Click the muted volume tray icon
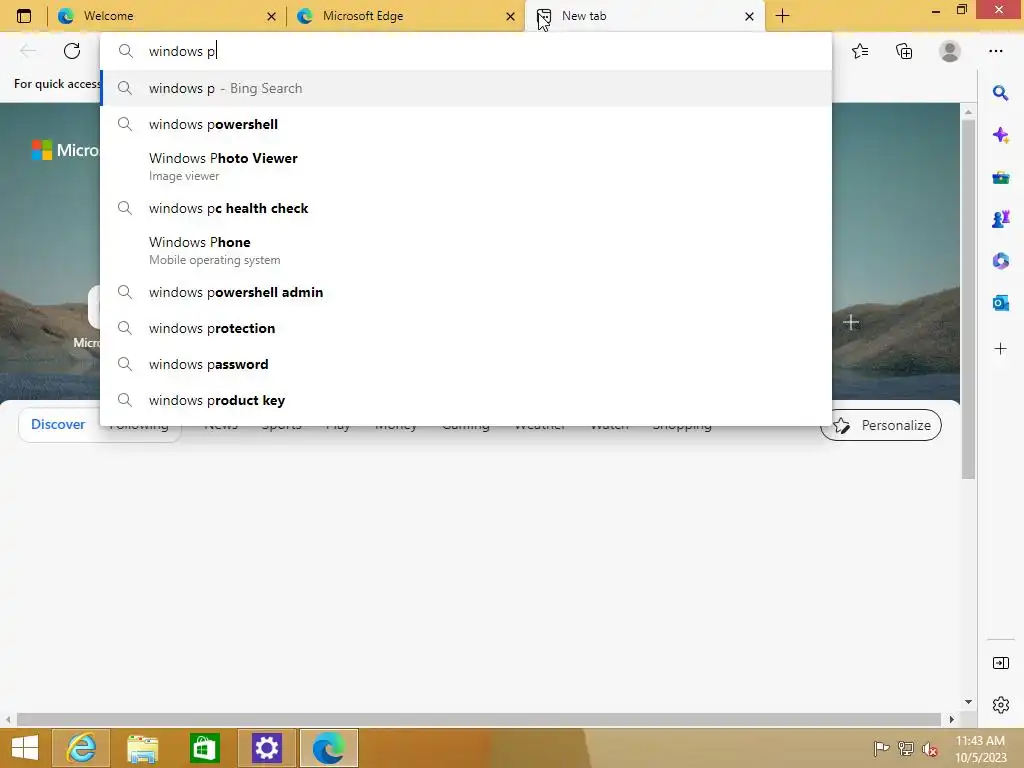This screenshot has width=1024, height=768. [929, 748]
